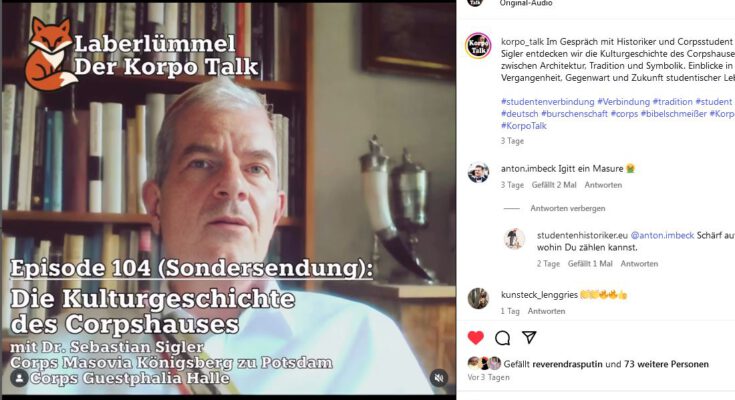Open the @anton.imbeck mention

click(x=662, y=235)
